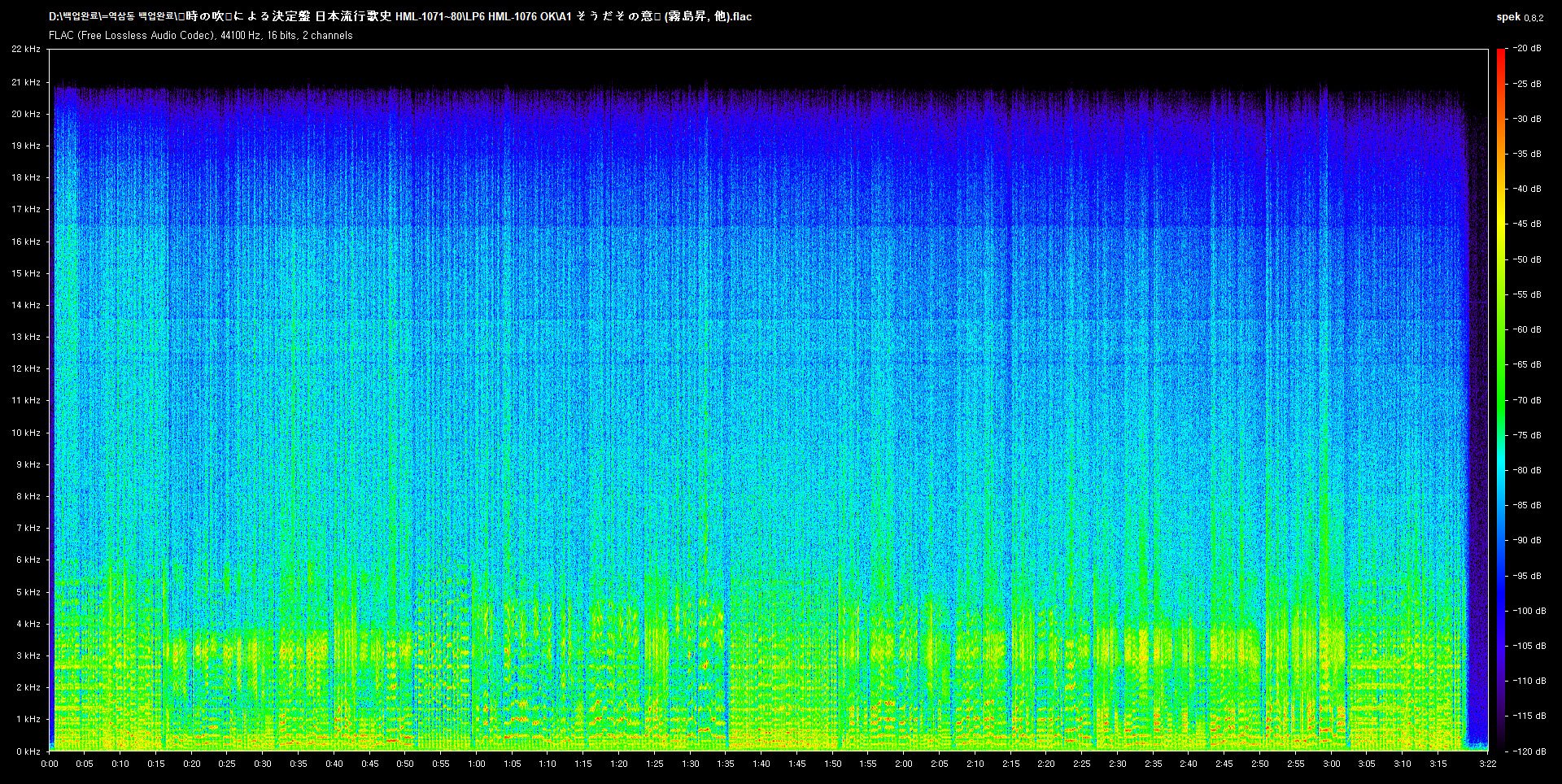
Task: Click the -20 dB legend label
Action: click(x=1527, y=49)
